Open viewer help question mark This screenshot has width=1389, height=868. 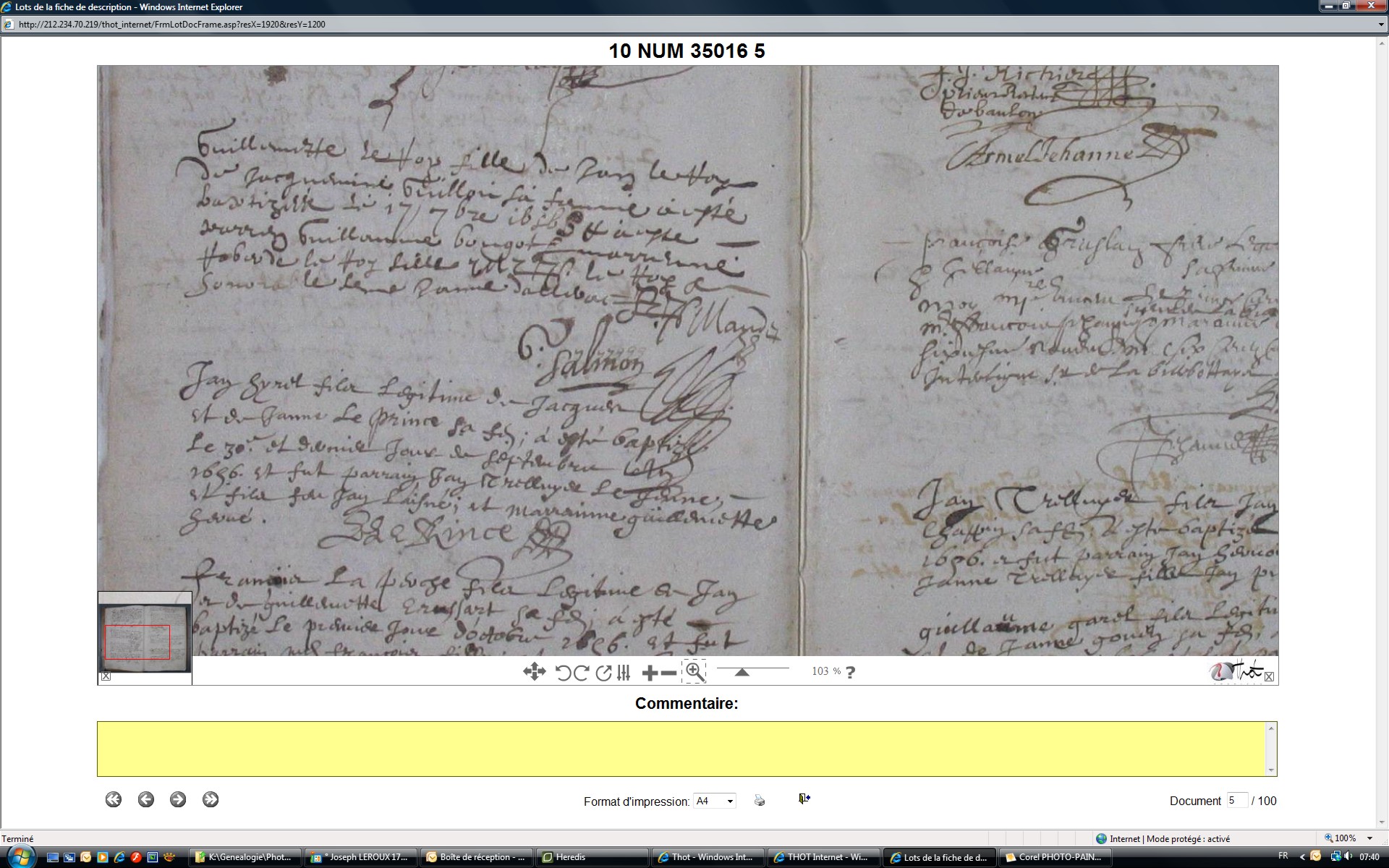(850, 673)
